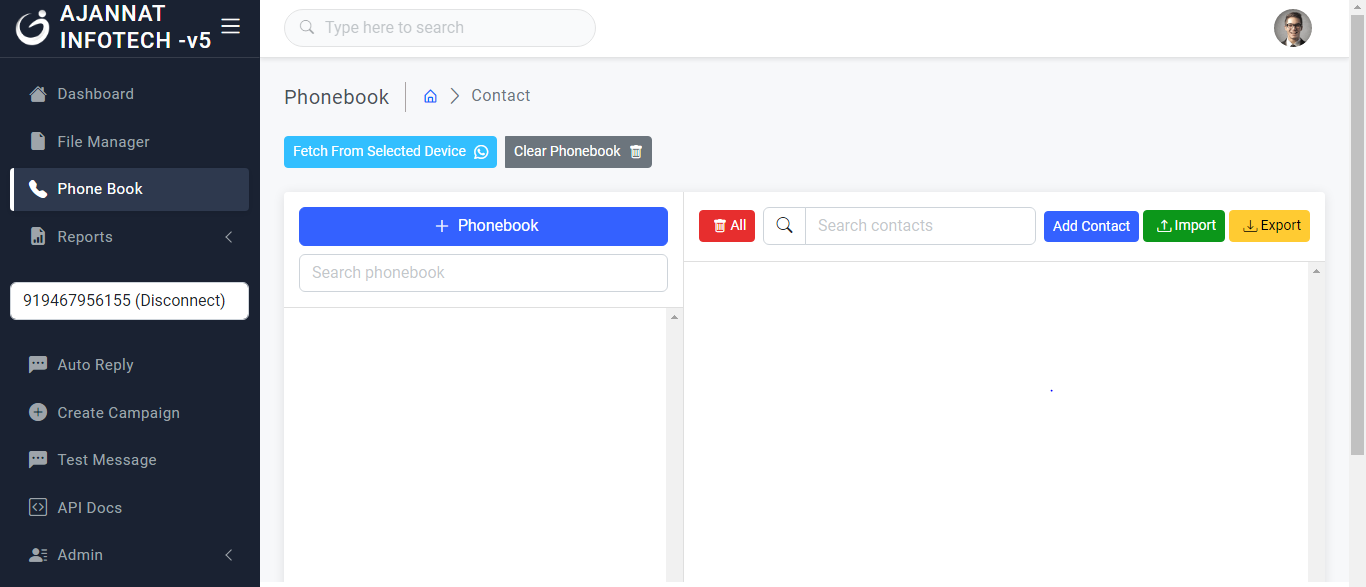Select Phone Book in the sidebar
This screenshot has width=1366, height=587.
pyautogui.click(x=100, y=189)
